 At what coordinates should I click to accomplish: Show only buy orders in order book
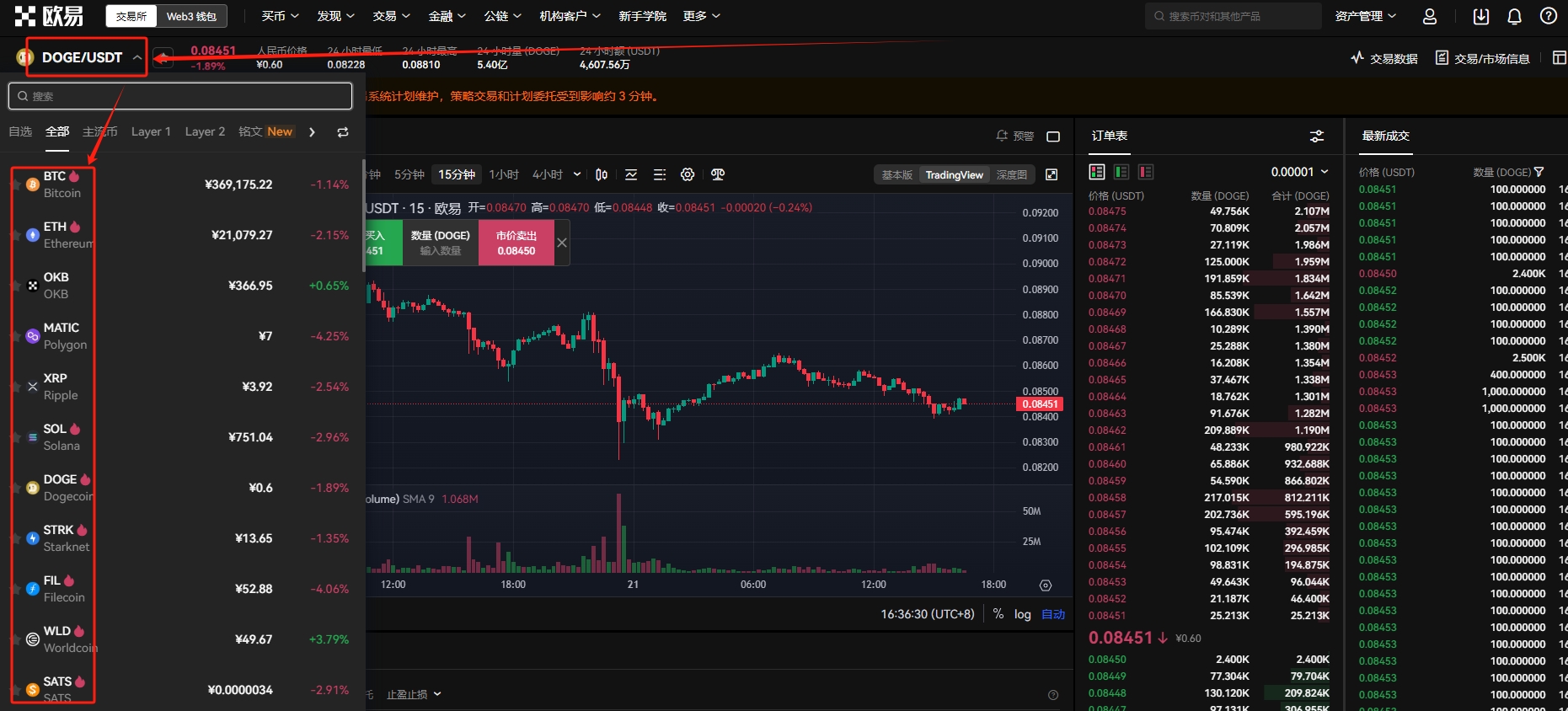pos(1121,172)
